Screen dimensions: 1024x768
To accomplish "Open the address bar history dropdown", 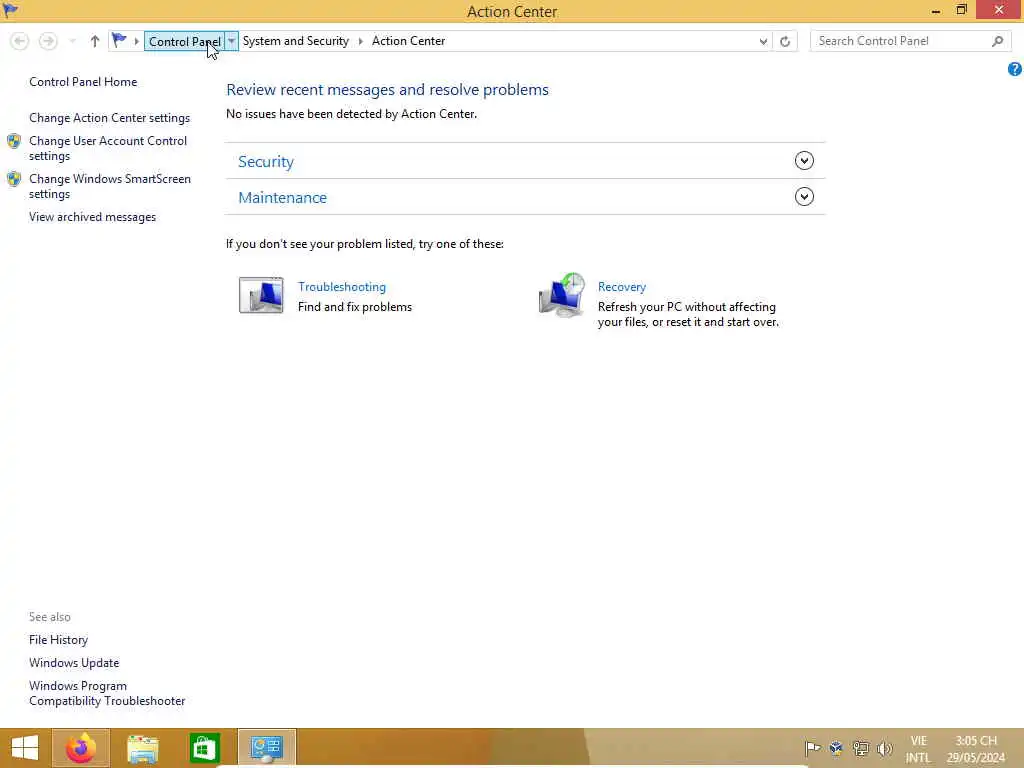I will tap(763, 41).
